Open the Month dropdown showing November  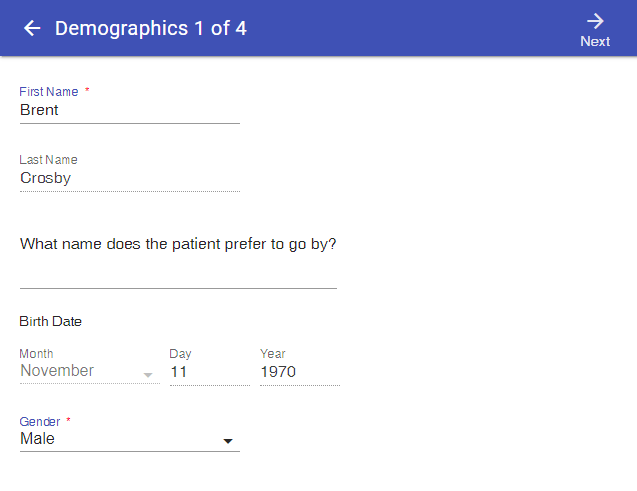point(80,371)
